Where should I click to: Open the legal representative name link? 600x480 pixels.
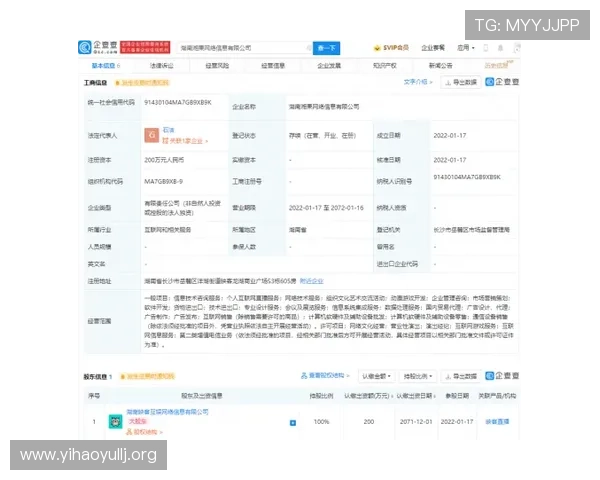coord(169,130)
